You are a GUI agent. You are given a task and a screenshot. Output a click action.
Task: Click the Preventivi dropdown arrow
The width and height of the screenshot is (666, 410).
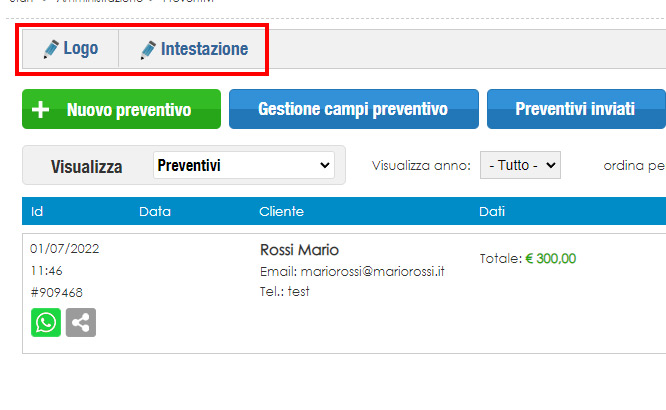click(325, 165)
